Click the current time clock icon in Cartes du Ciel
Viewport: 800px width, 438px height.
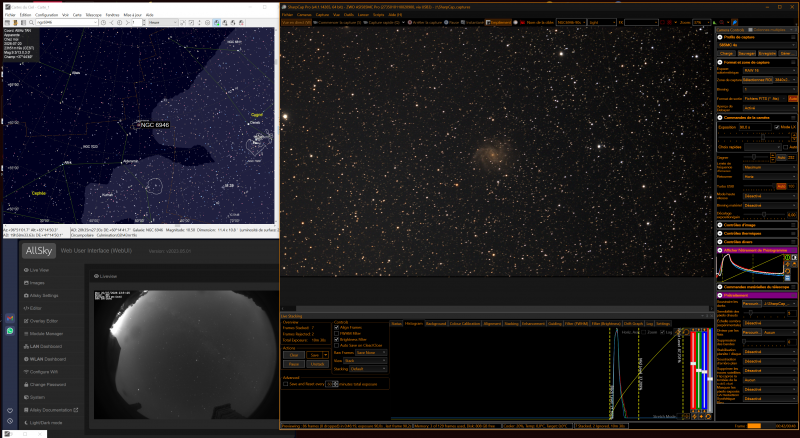click(103, 22)
